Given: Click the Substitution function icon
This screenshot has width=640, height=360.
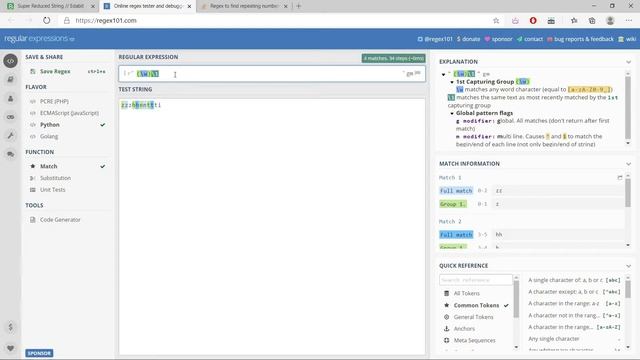Looking at the screenshot, I should (x=33, y=178).
